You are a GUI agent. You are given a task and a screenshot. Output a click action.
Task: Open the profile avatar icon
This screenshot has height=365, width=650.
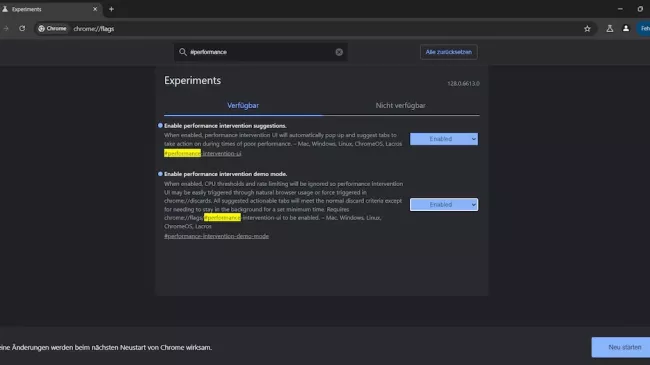point(626,29)
